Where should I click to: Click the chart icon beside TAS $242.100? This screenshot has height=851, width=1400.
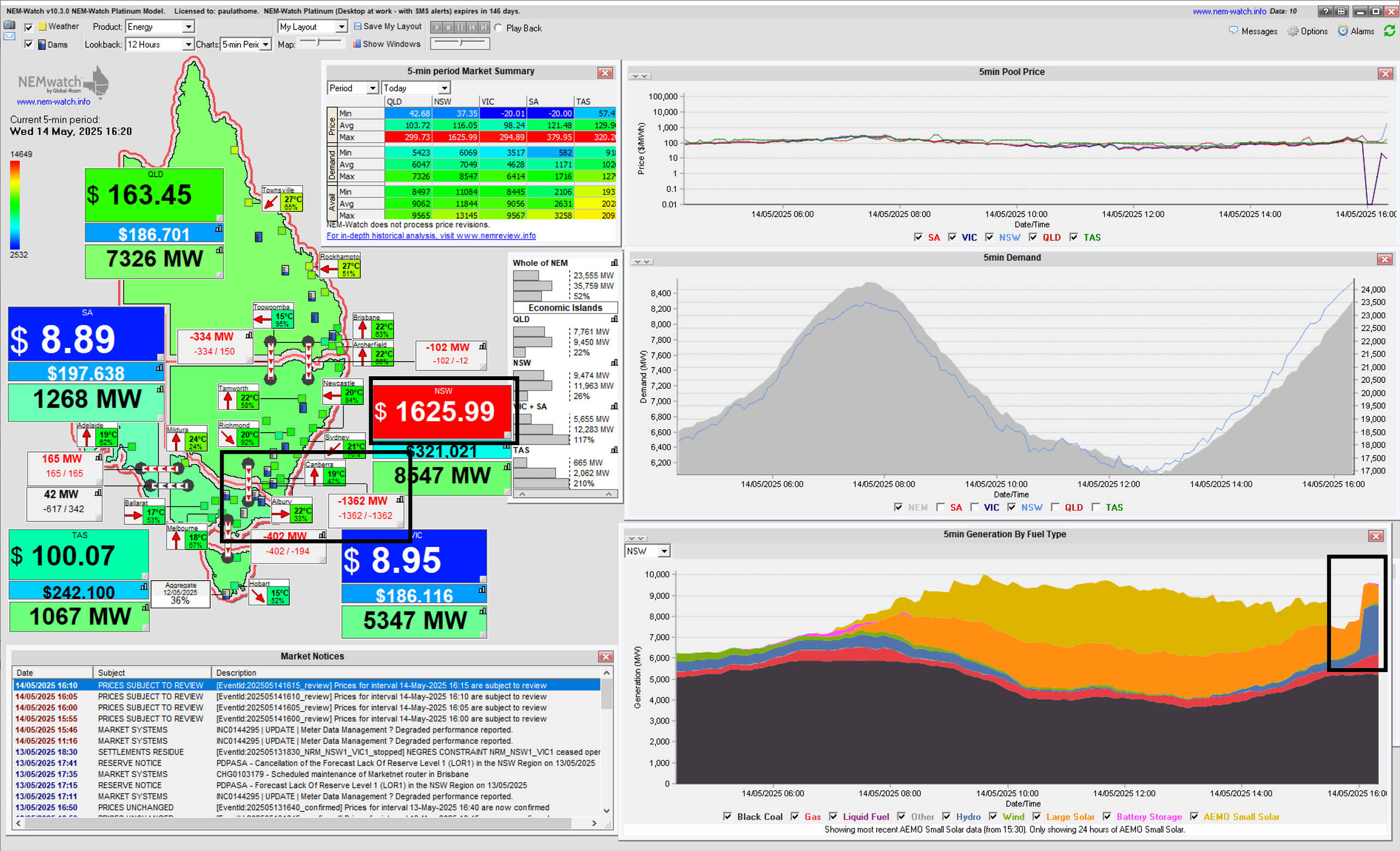(x=144, y=586)
